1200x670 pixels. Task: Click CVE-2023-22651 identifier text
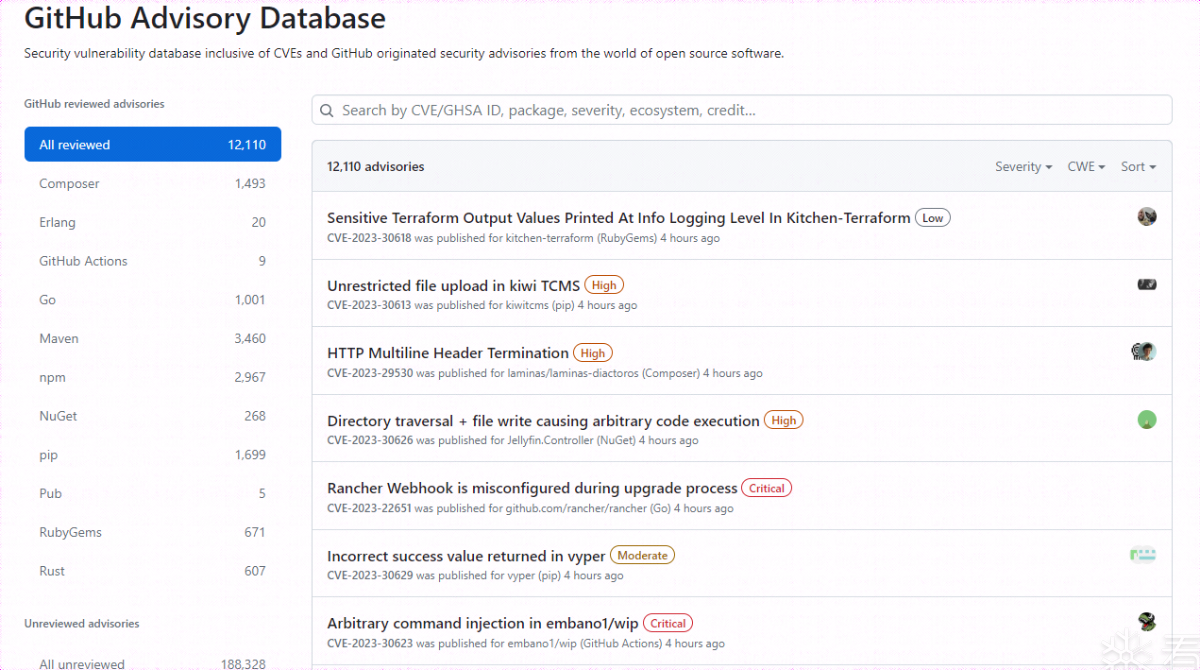[x=369, y=508]
